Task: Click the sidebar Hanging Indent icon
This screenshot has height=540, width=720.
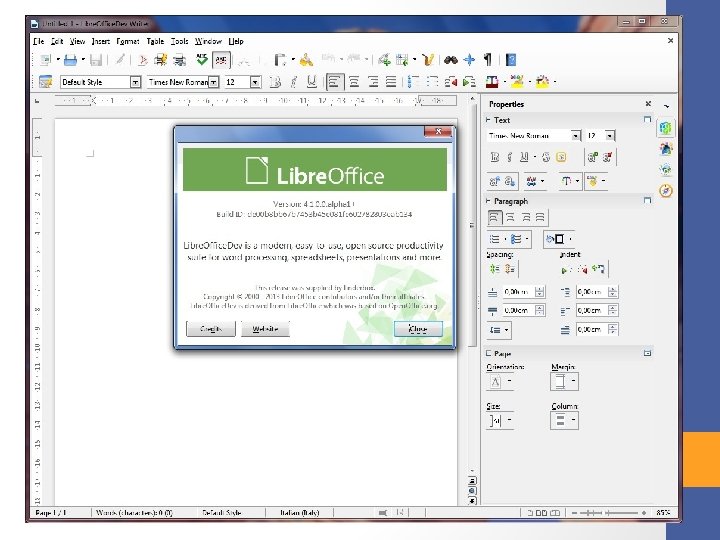Action: [598, 269]
